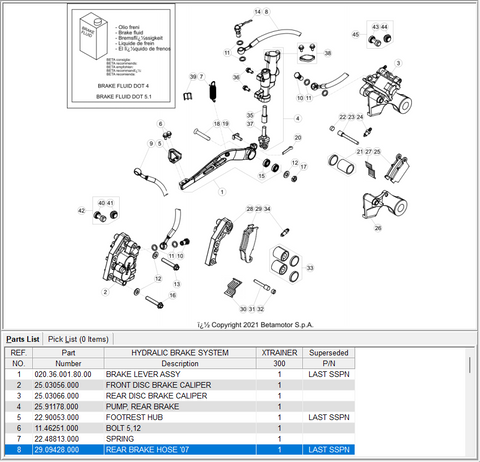Click the BRAKE FLUID DOT 4 text

coord(123,86)
